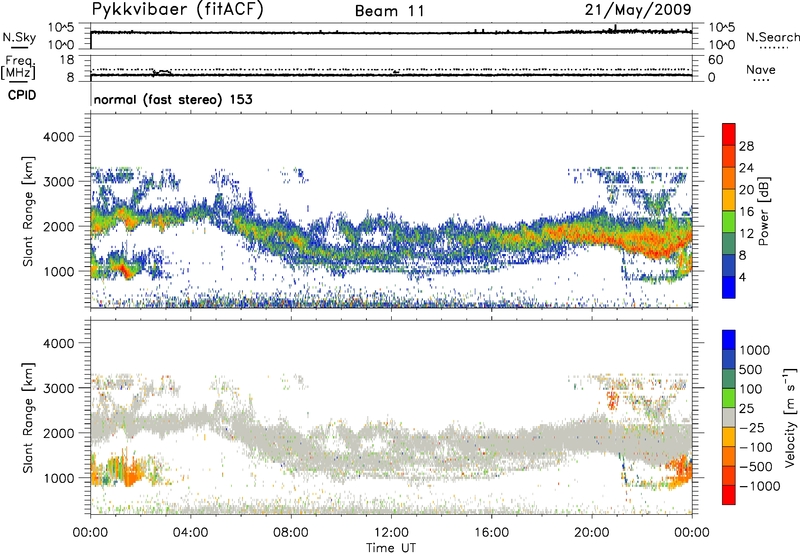Click the "-1000" label on the velocity colorbar
Screen dimensions: 800x554
click(760, 486)
